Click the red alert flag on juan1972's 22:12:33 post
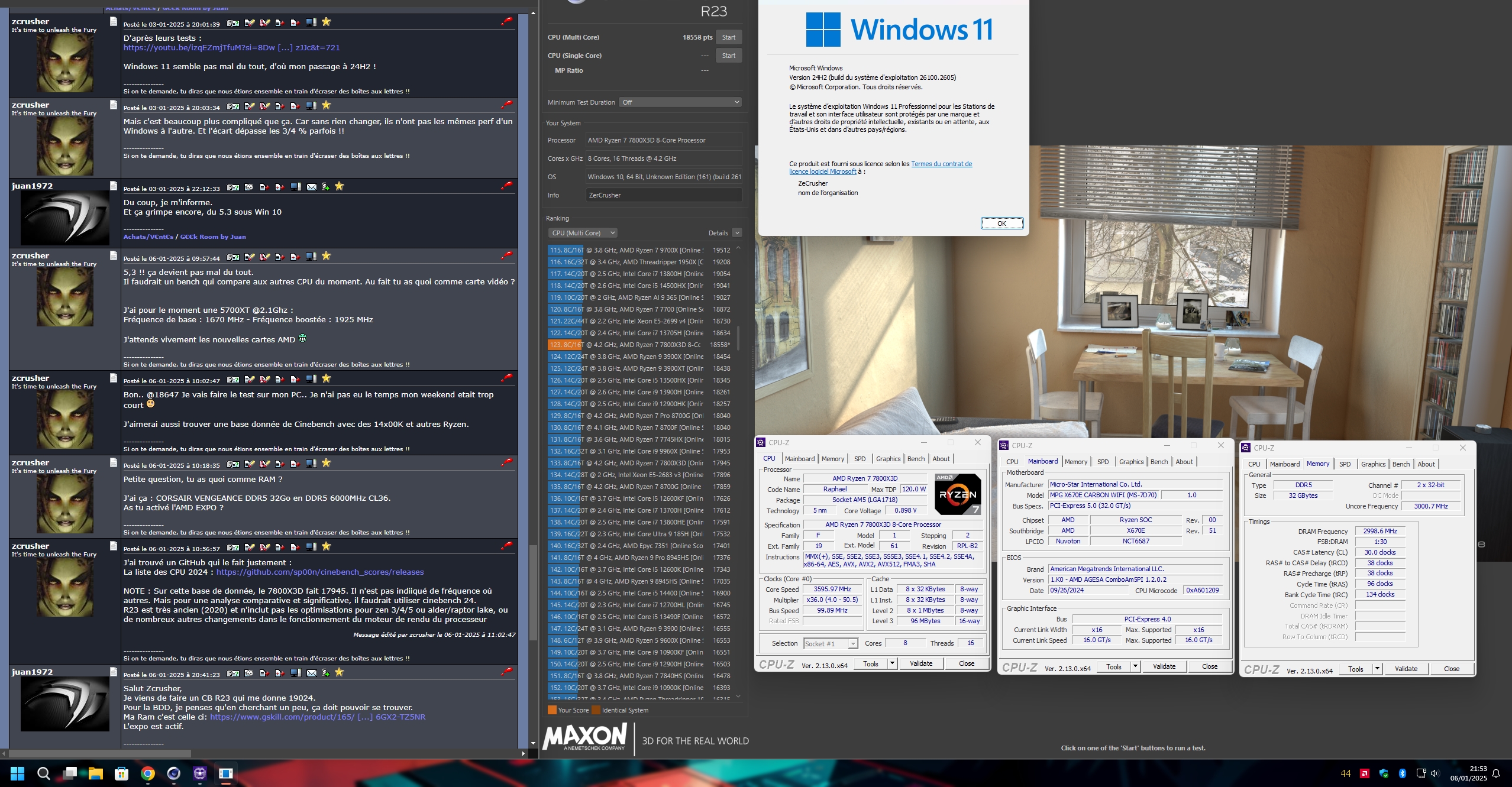Viewport: 1512px width, 787px height. pyautogui.click(x=507, y=185)
